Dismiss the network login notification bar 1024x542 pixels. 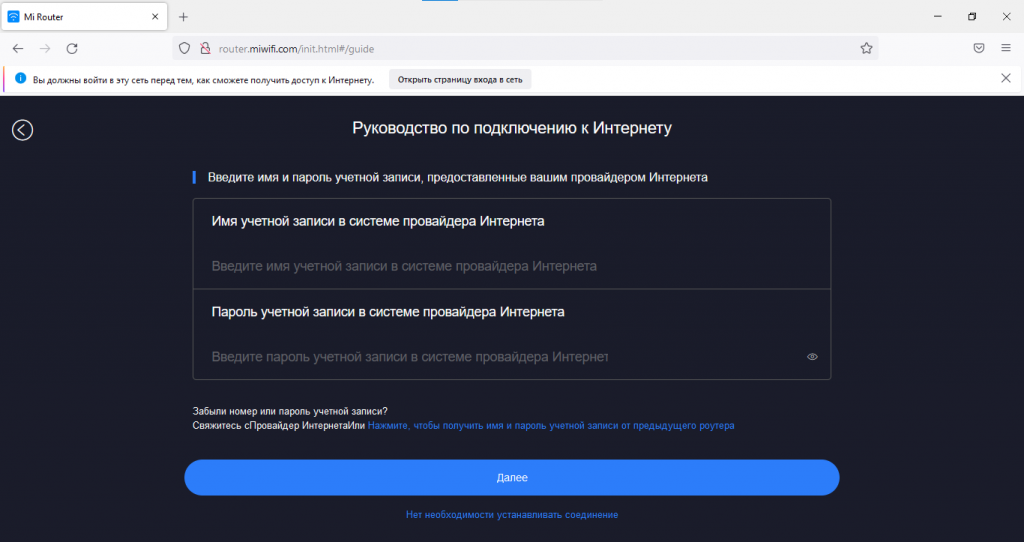click(x=1006, y=78)
